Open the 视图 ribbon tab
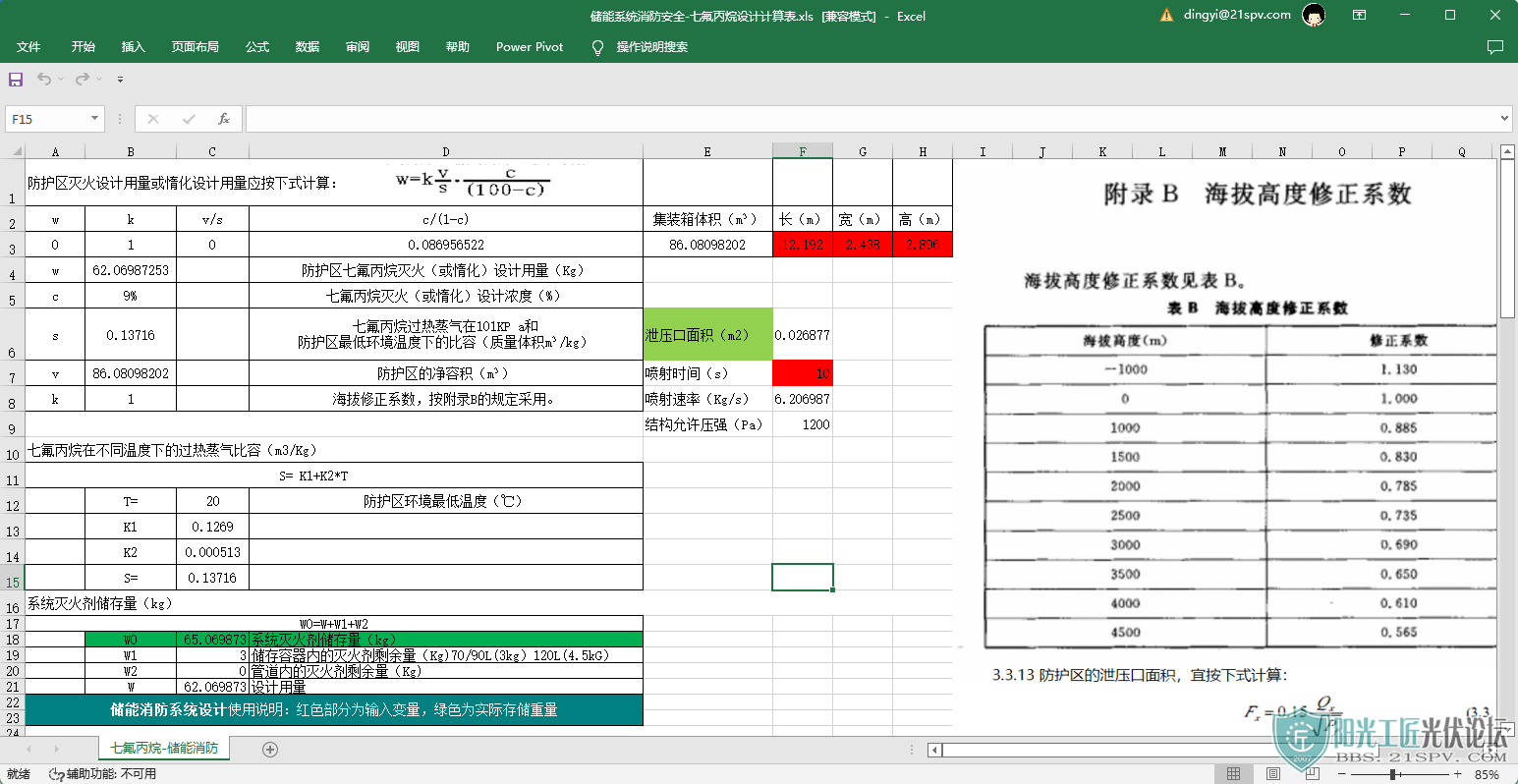The width and height of the screenshot is (1518, 784). click(x=408, y=46)
